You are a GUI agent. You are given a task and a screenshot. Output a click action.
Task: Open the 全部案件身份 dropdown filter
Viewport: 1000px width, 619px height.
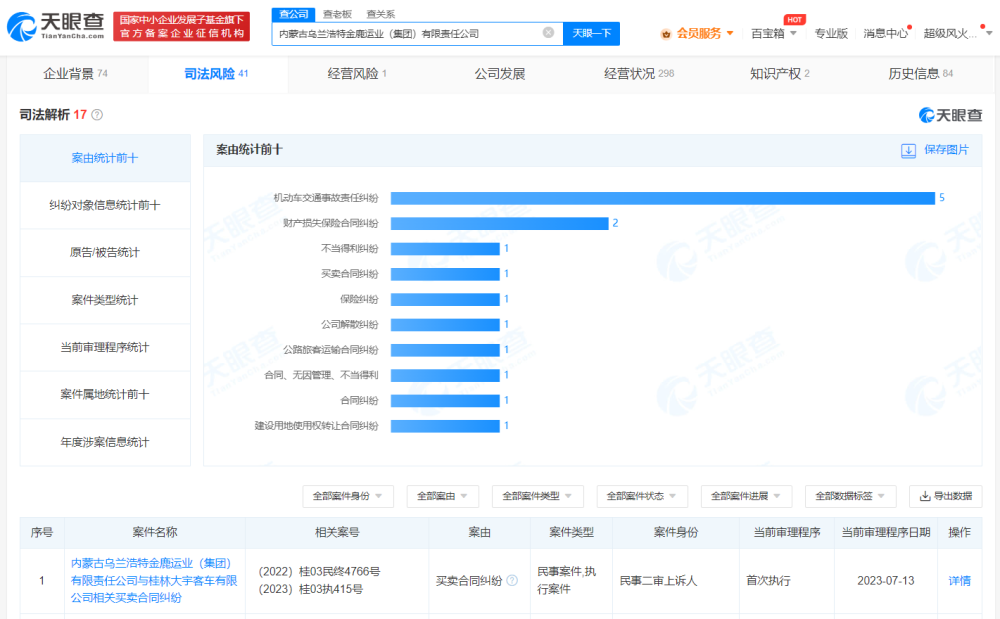click(x=348, y=496)
